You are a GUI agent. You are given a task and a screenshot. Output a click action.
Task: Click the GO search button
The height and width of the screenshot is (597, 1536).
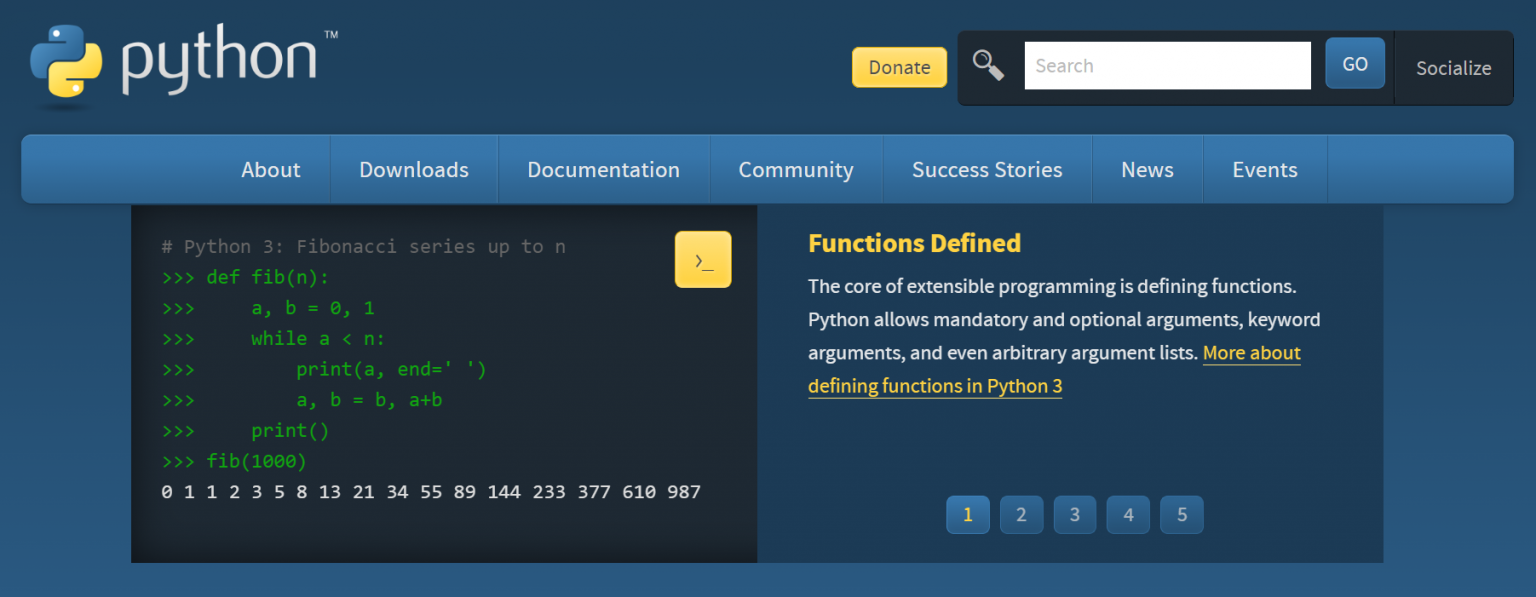click(x=1354, y=63)
